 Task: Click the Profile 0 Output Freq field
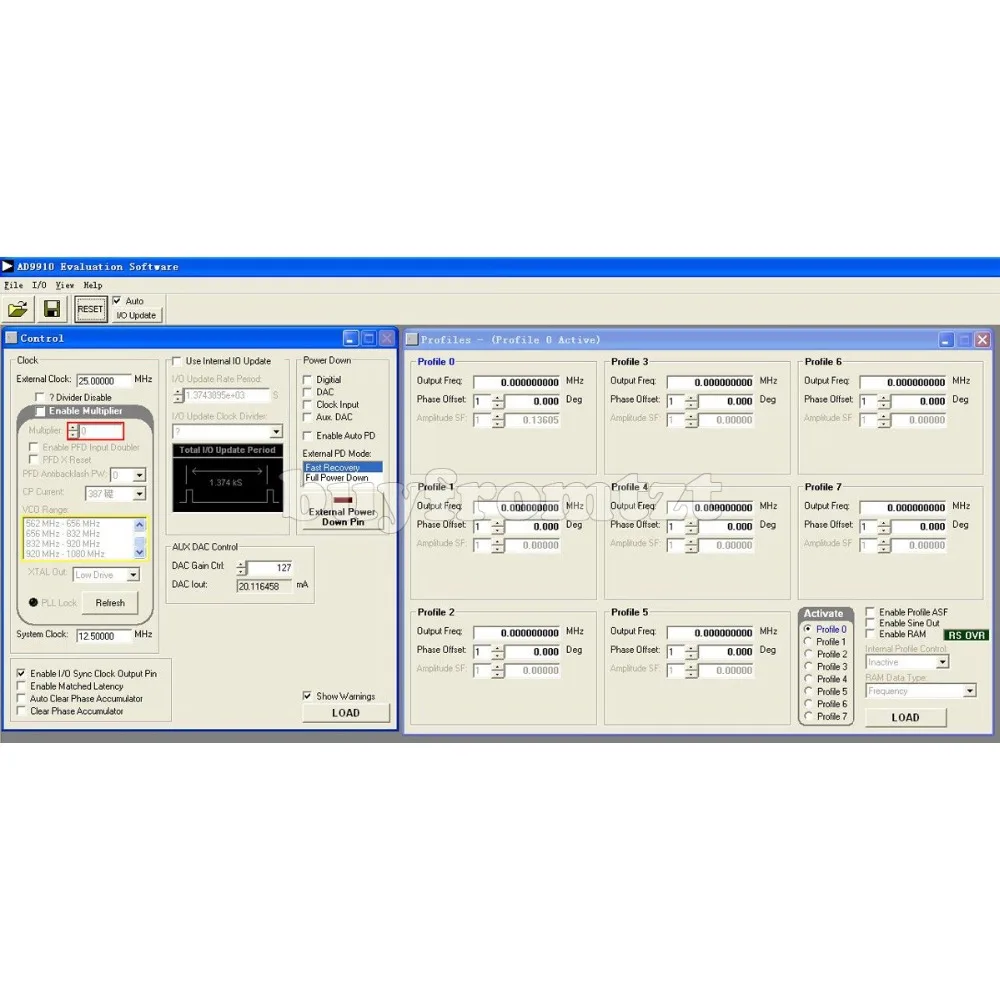517,382
